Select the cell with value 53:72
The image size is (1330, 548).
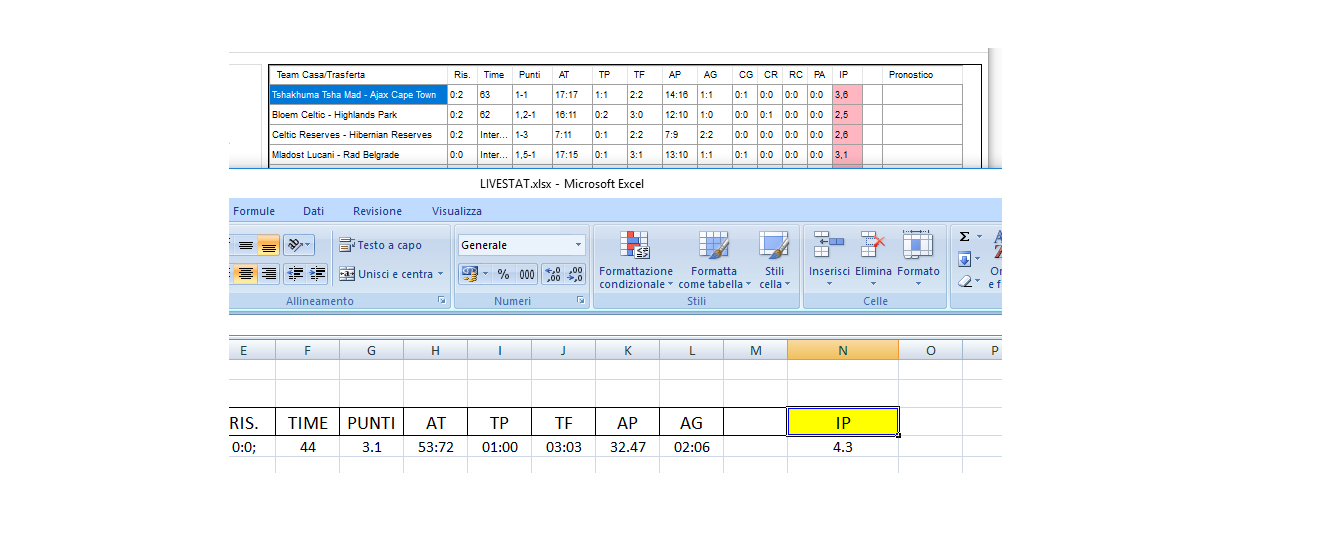pos(436,447)
